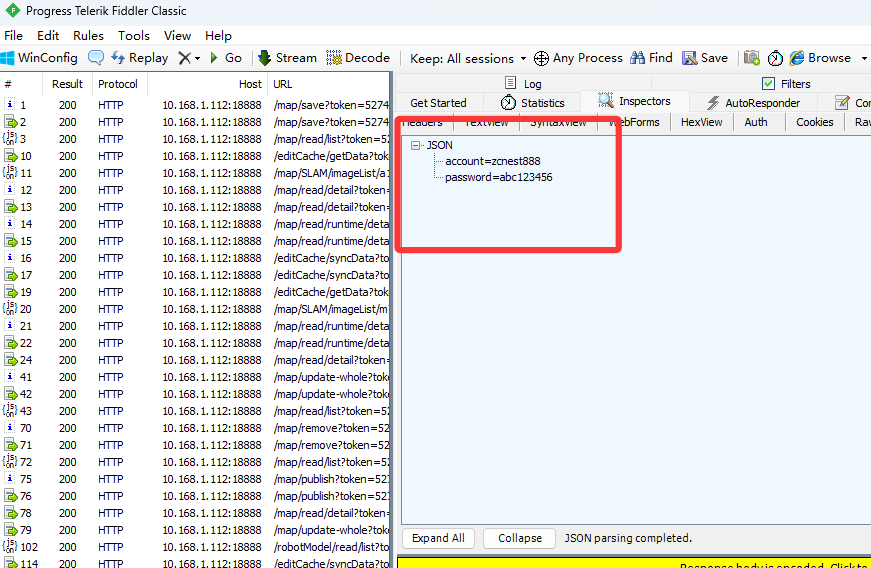Select the Inspectors tab
This screenshot has height=568, width=871.
(634, 101)
